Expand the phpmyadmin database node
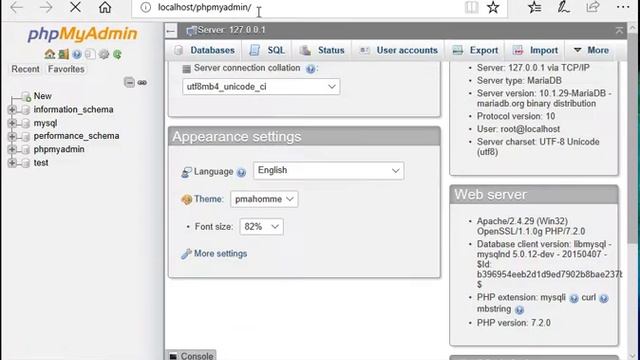The image size is (640, 360). (12, 149)
